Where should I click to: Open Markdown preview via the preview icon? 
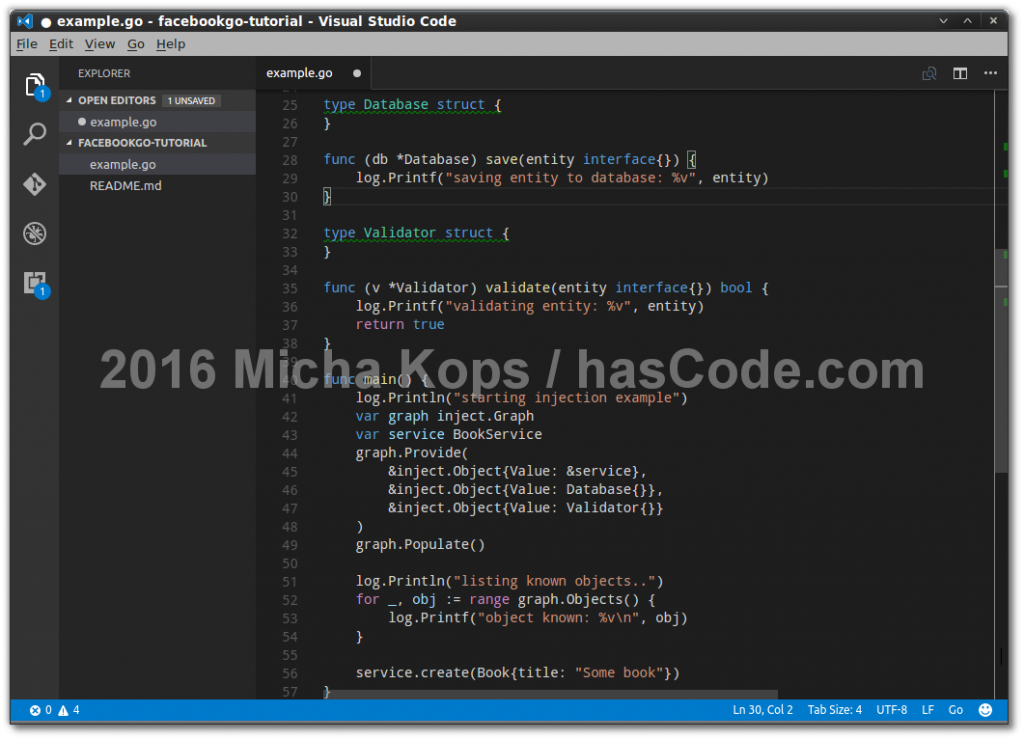tap(928, 73)
